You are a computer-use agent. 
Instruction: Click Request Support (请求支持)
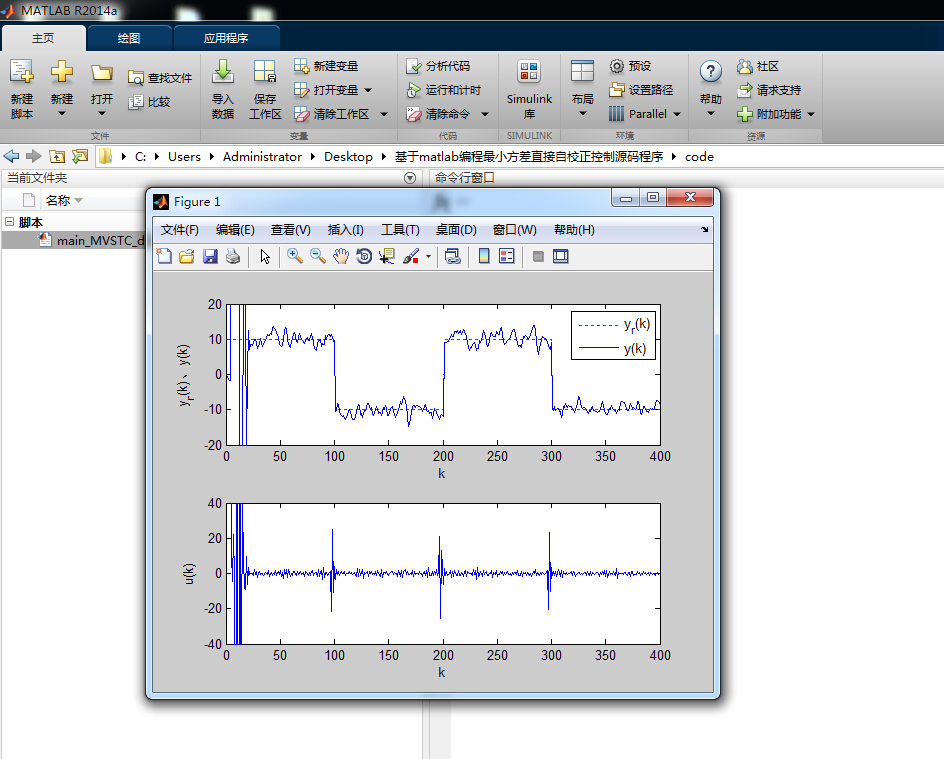769,90
